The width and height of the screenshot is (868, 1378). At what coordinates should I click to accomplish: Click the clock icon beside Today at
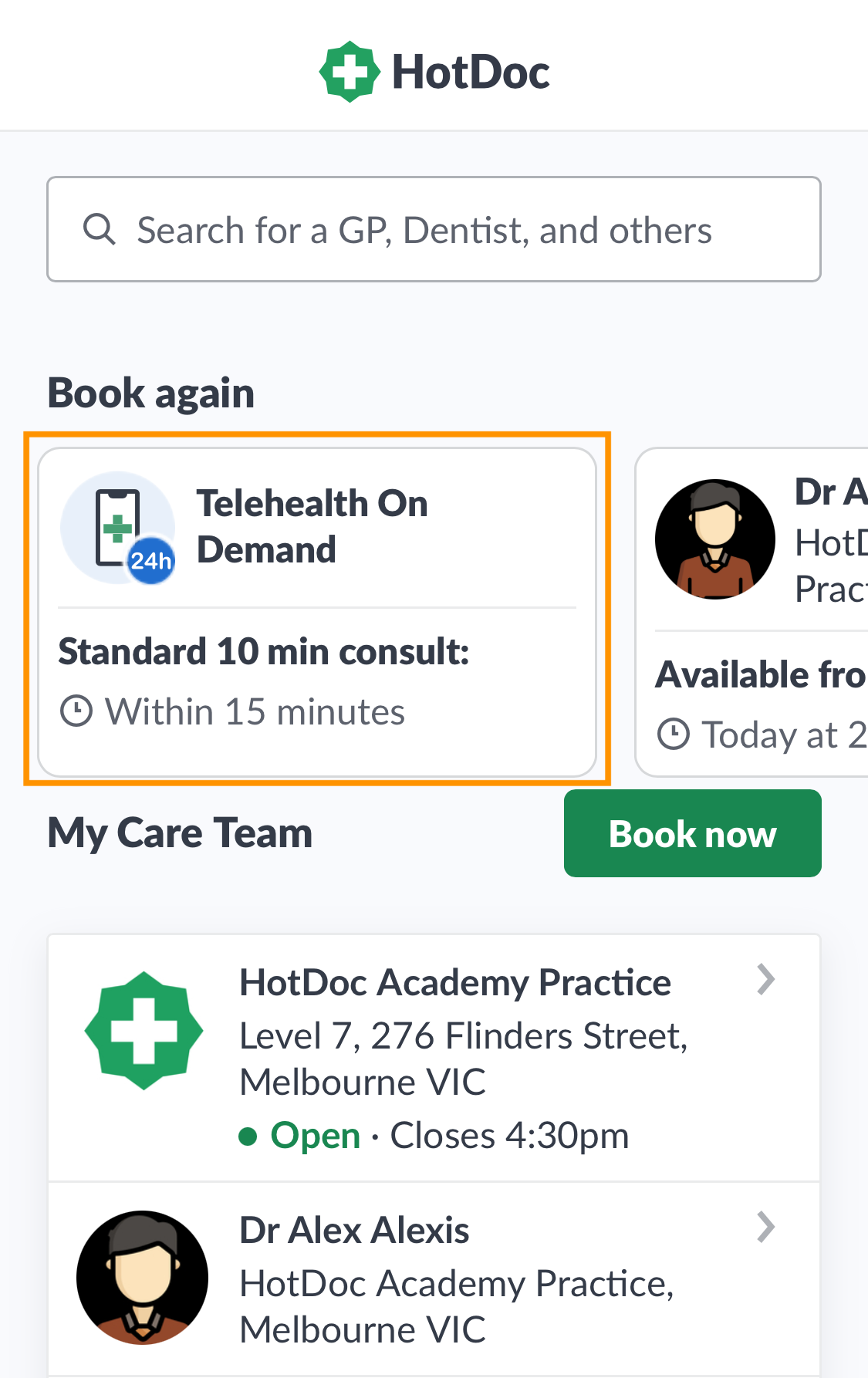[673, 734]
